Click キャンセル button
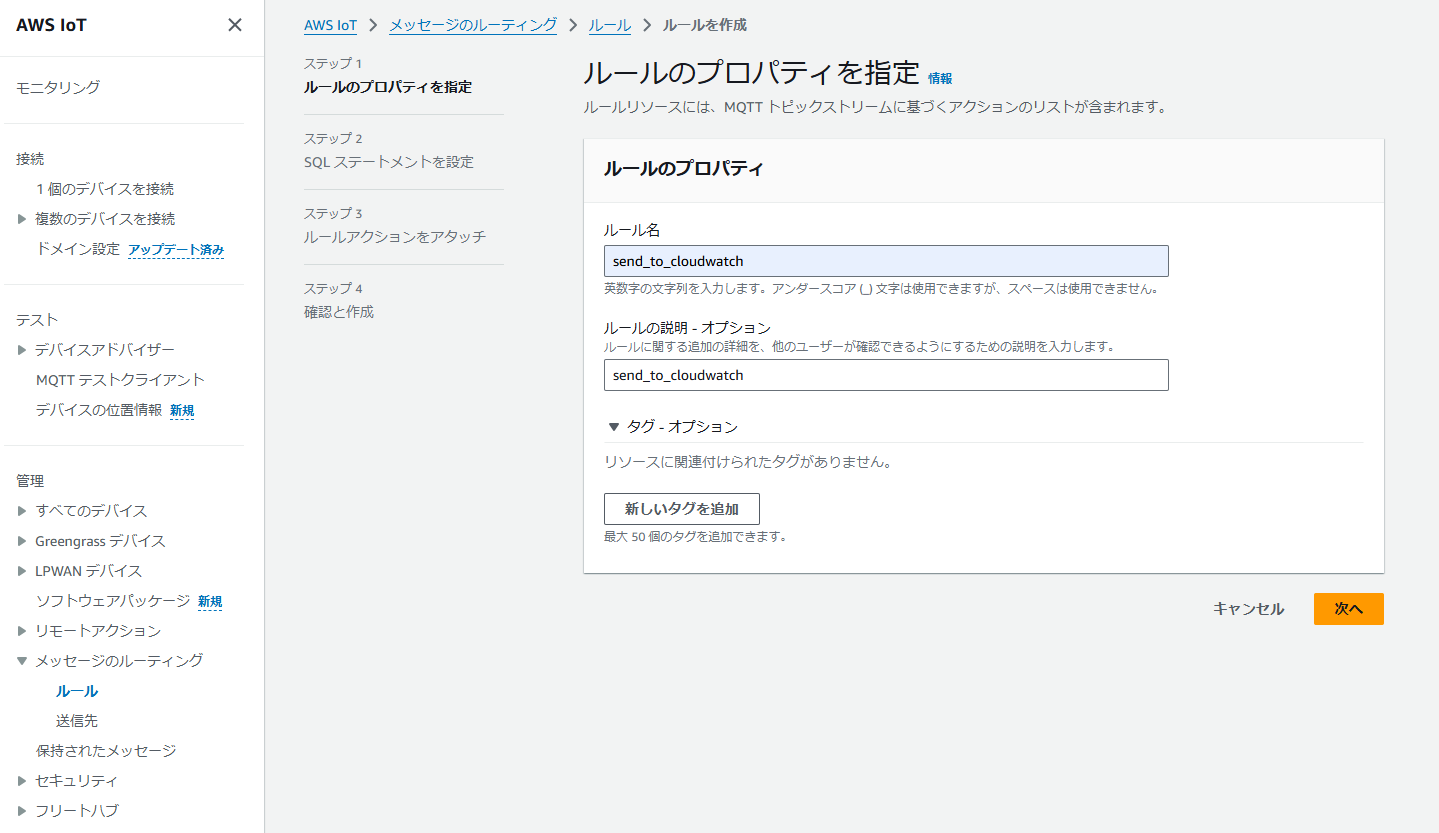The height and width of the screenshot is (833, 1439). [1248, 609]
